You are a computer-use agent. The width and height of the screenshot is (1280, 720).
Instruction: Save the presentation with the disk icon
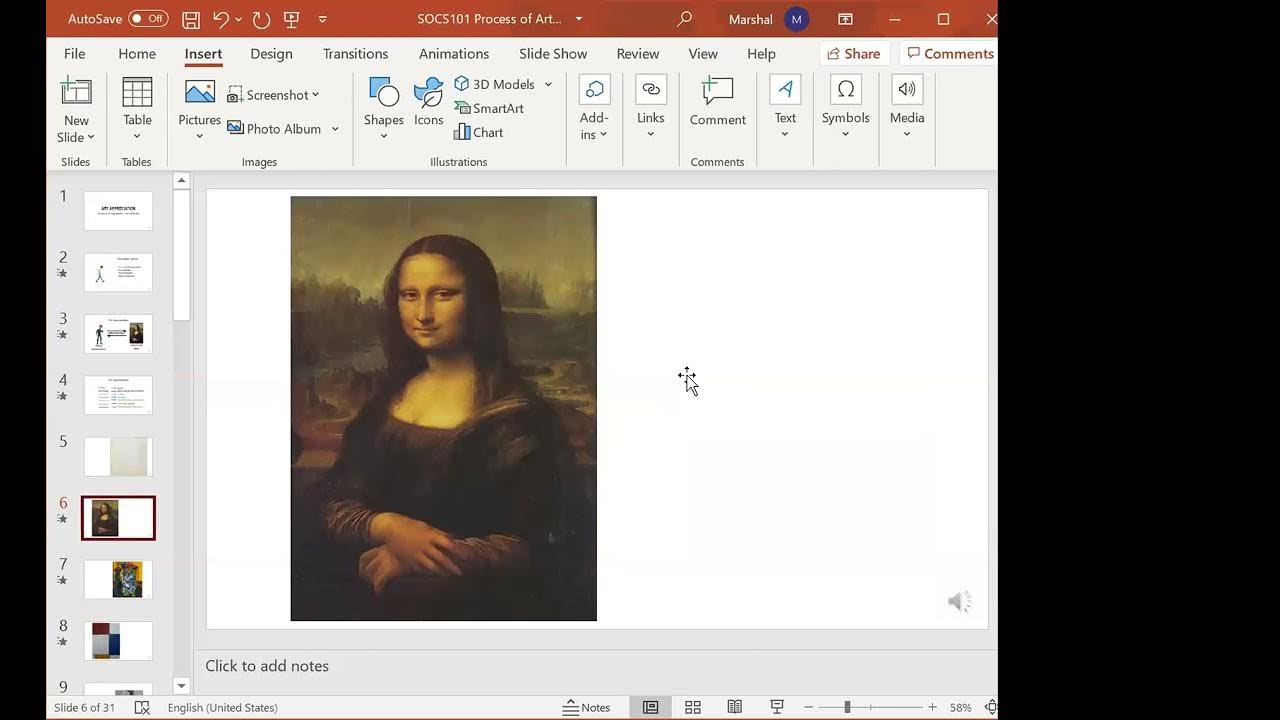(191, 19)
